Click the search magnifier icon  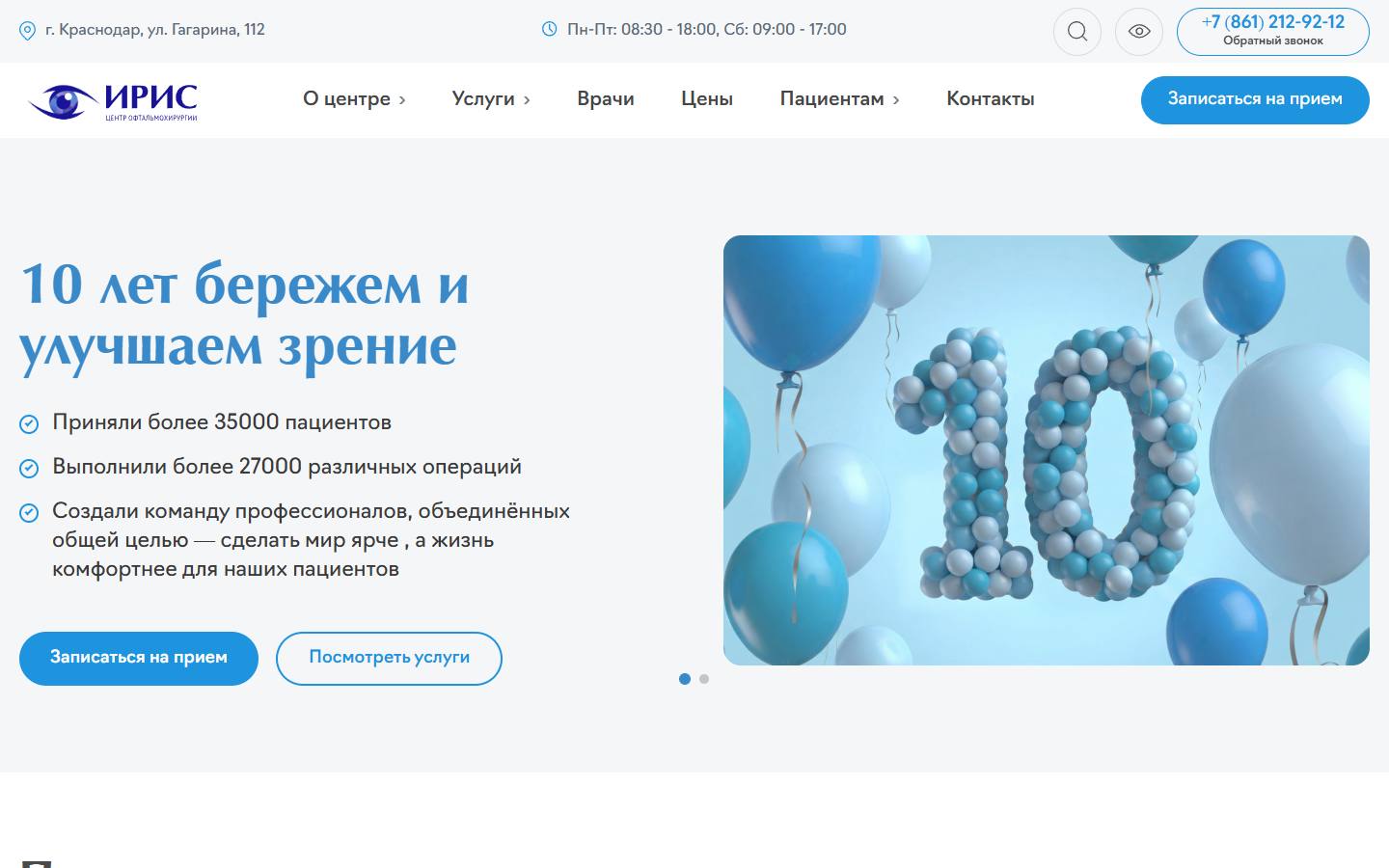(1077, 32)
